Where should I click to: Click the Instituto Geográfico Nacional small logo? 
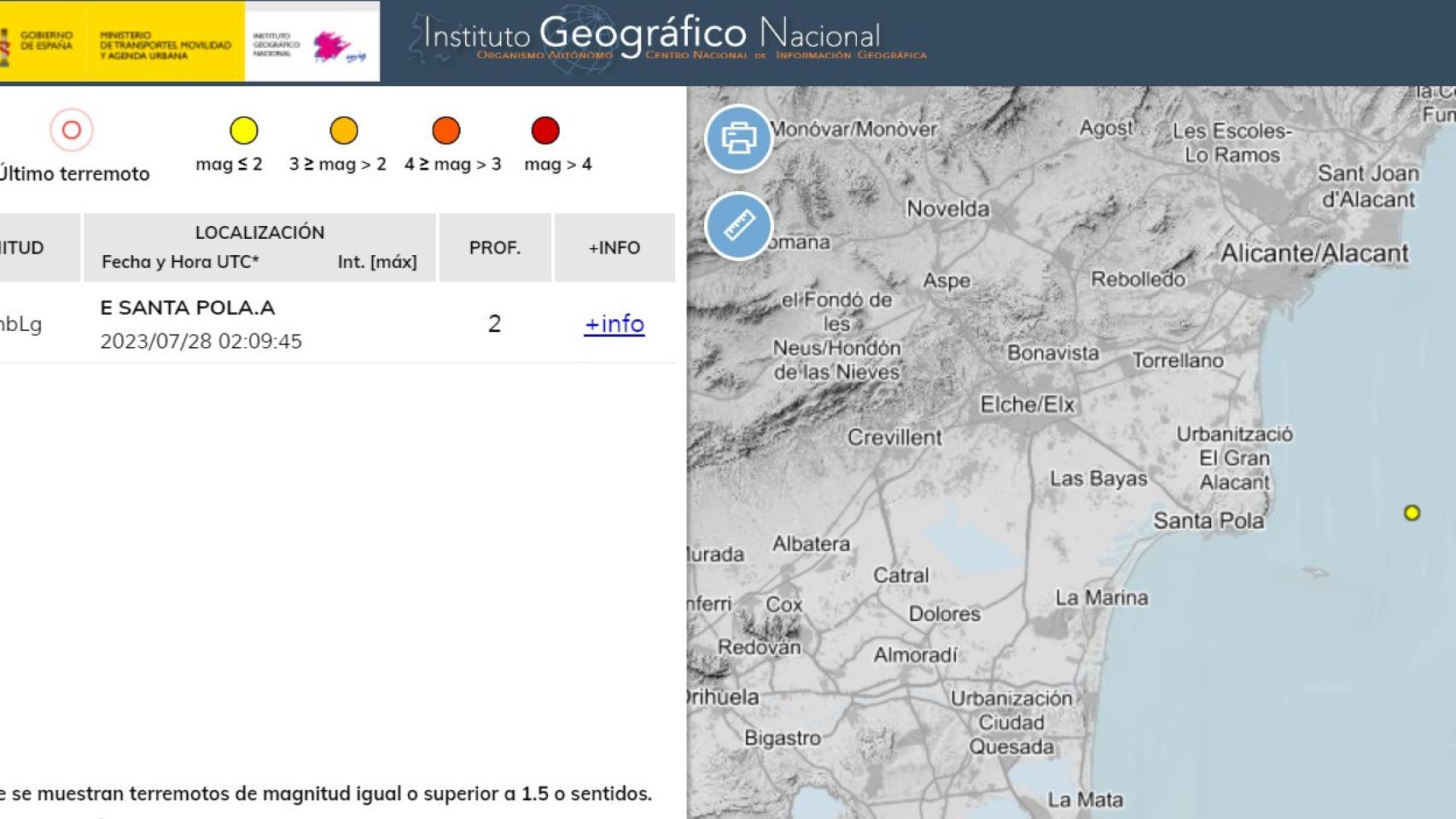(x=312, y=43)
